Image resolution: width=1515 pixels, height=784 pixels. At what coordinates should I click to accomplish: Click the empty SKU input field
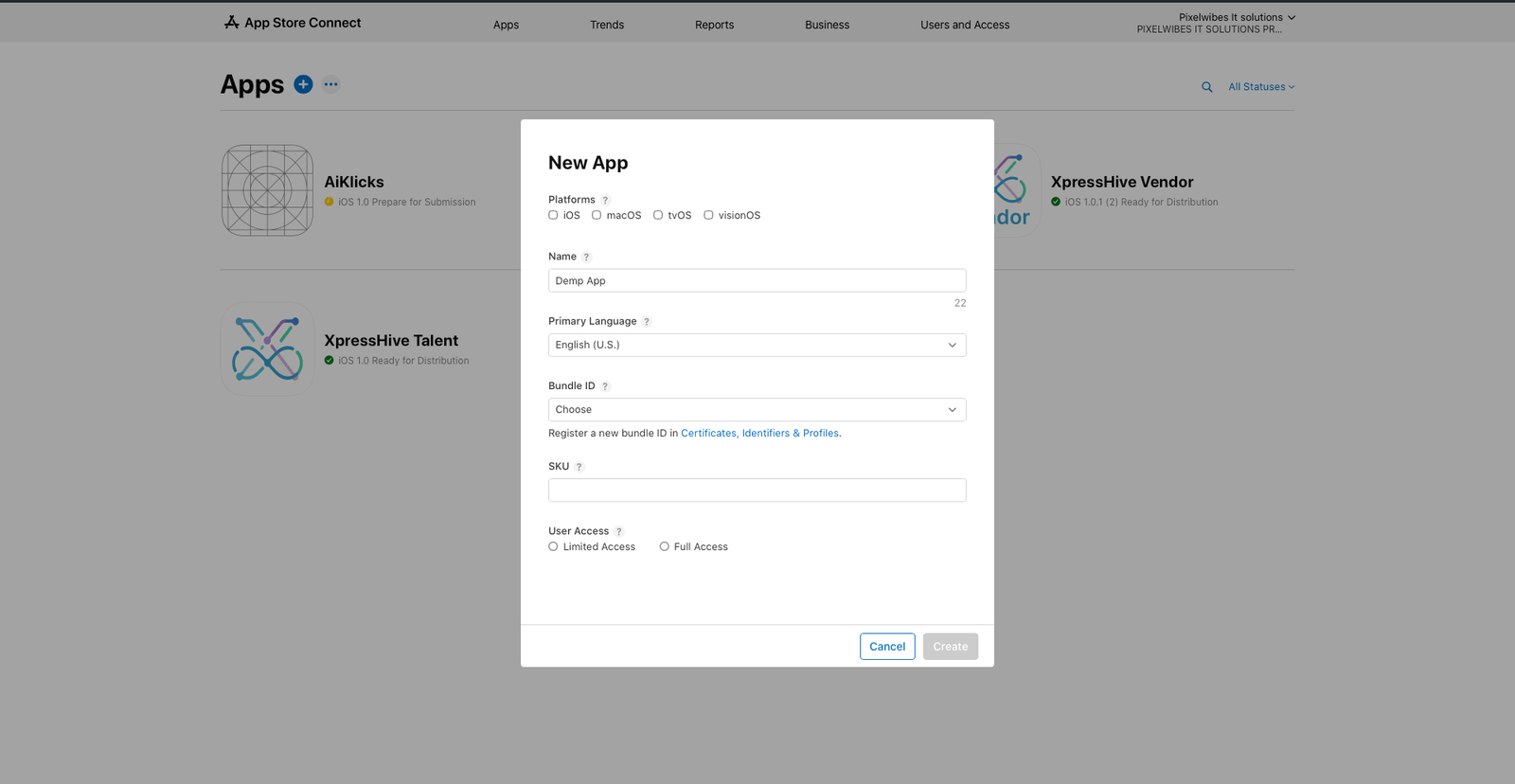tap(757, 490)
